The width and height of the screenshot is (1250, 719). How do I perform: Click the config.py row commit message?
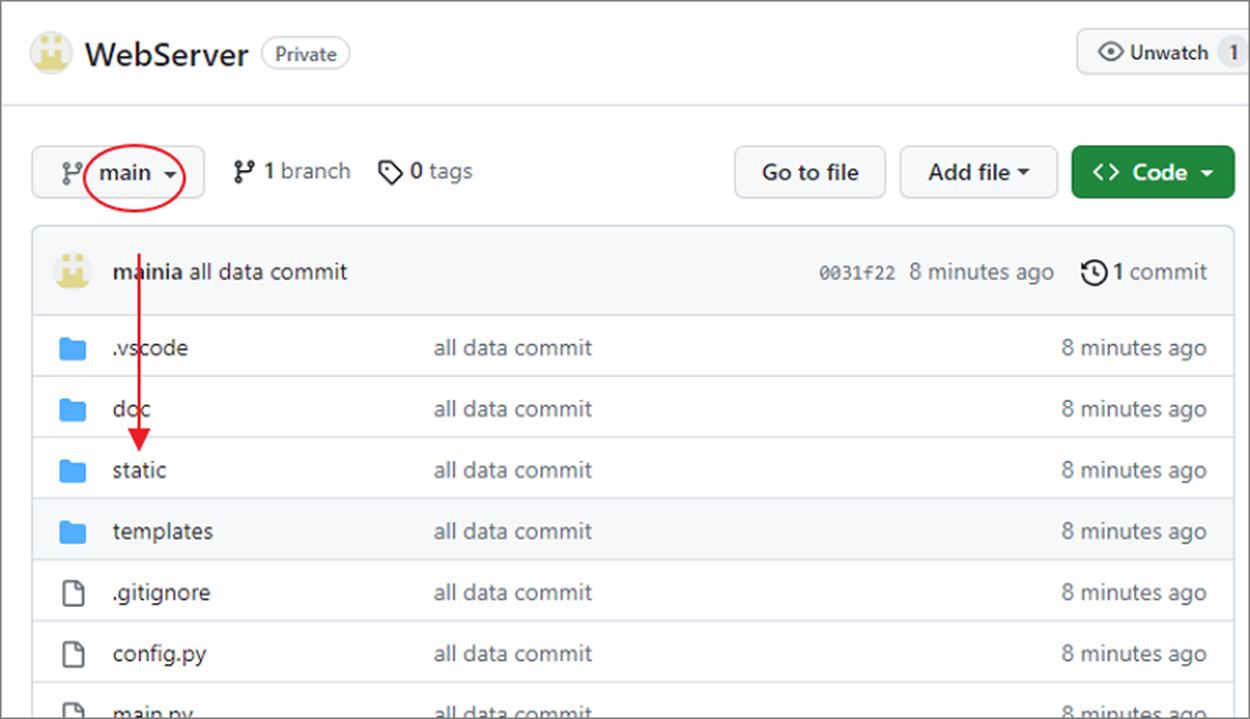pyautogui.click(x=513, y=654)
